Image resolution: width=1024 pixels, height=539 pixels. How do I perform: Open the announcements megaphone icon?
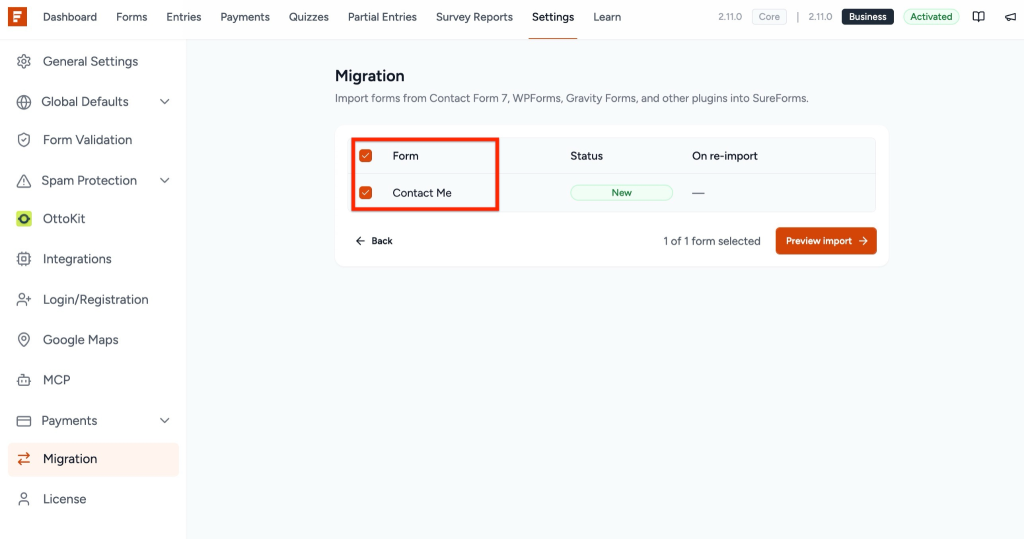pyautogui.click(x=1010, y=16)
